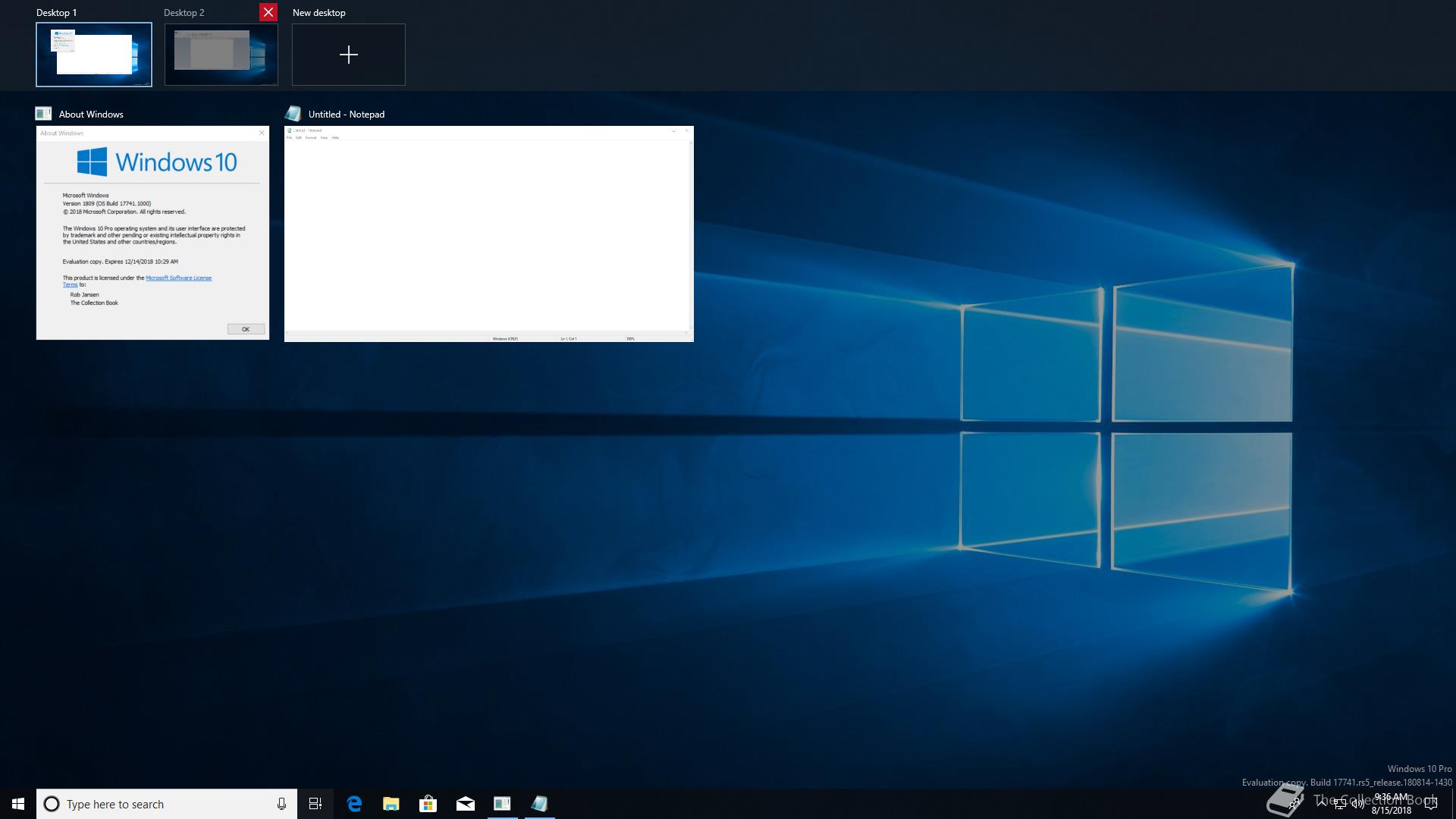This screenshot has height=819, width=1456.
Task: Click Version 1809 build text line
Action: pos(107,203)
